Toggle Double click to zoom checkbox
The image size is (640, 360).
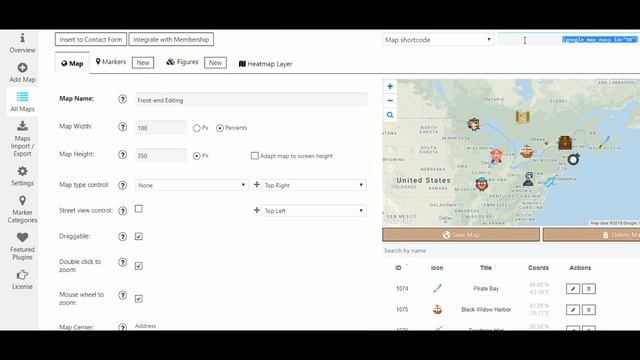point(139,266)
